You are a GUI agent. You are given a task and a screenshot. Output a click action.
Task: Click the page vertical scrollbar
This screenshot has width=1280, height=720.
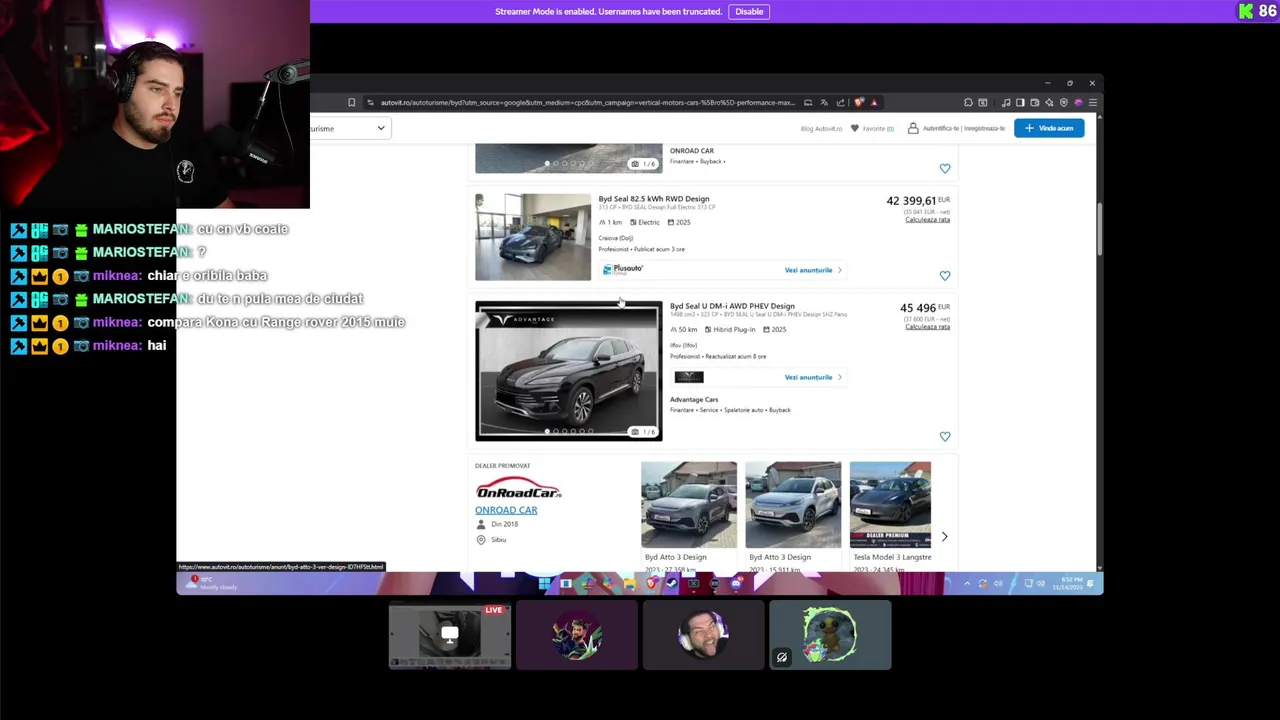tap(1099, 230)
